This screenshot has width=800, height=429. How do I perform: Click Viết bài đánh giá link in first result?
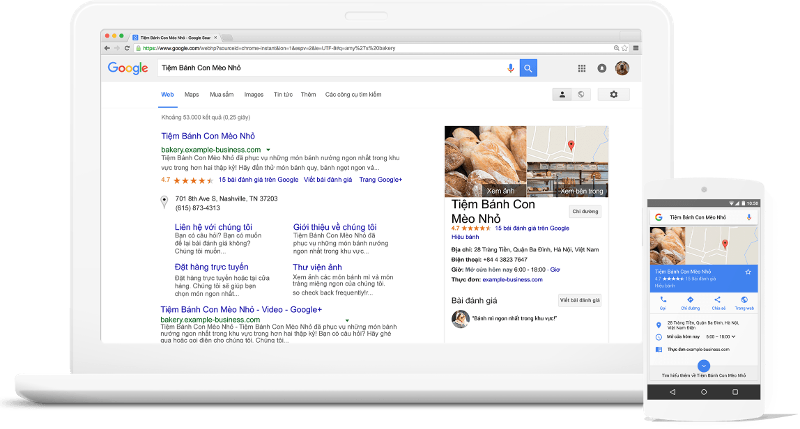[x=328, y=180]
